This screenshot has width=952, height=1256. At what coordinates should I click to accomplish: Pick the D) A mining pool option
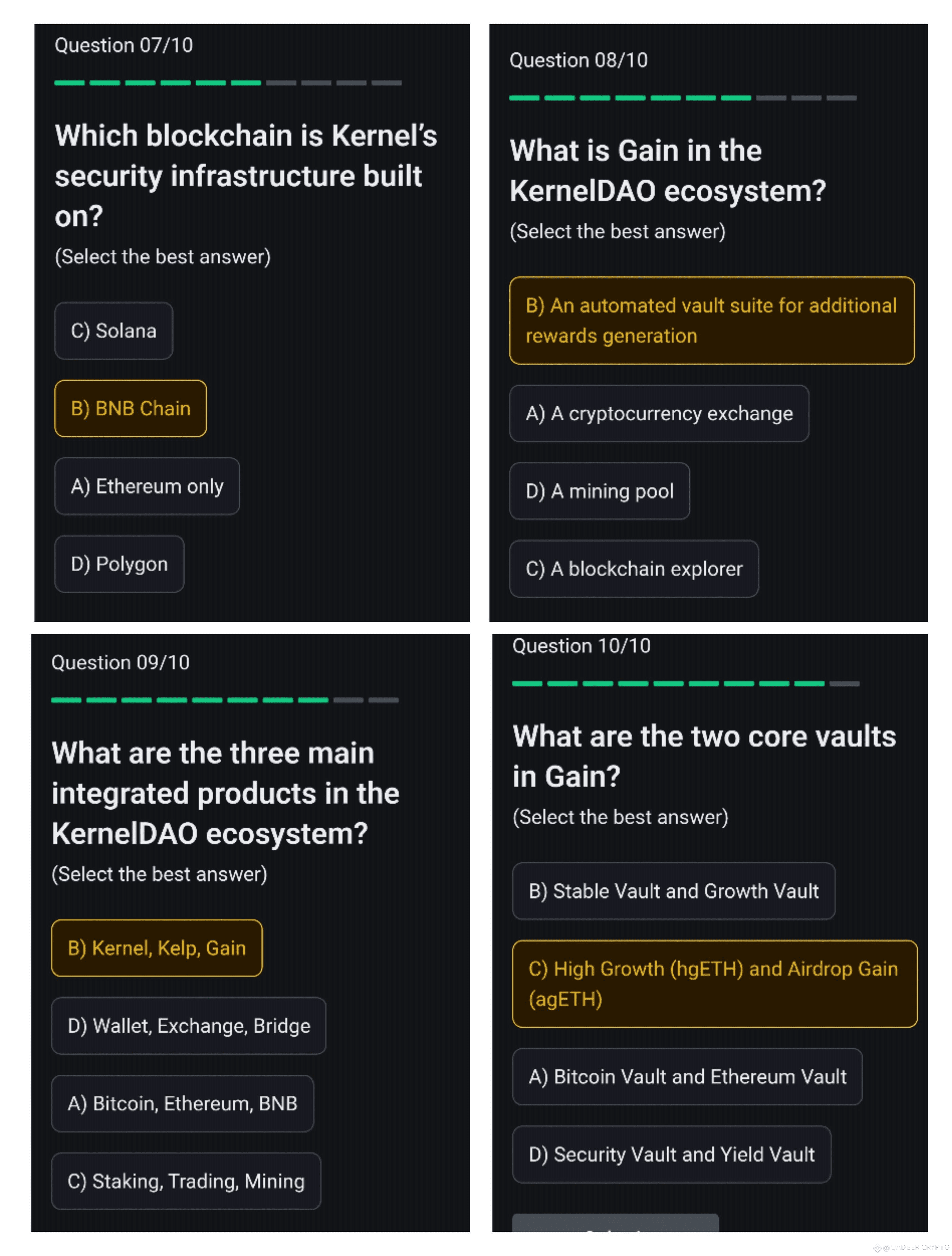tap(600, 491)
